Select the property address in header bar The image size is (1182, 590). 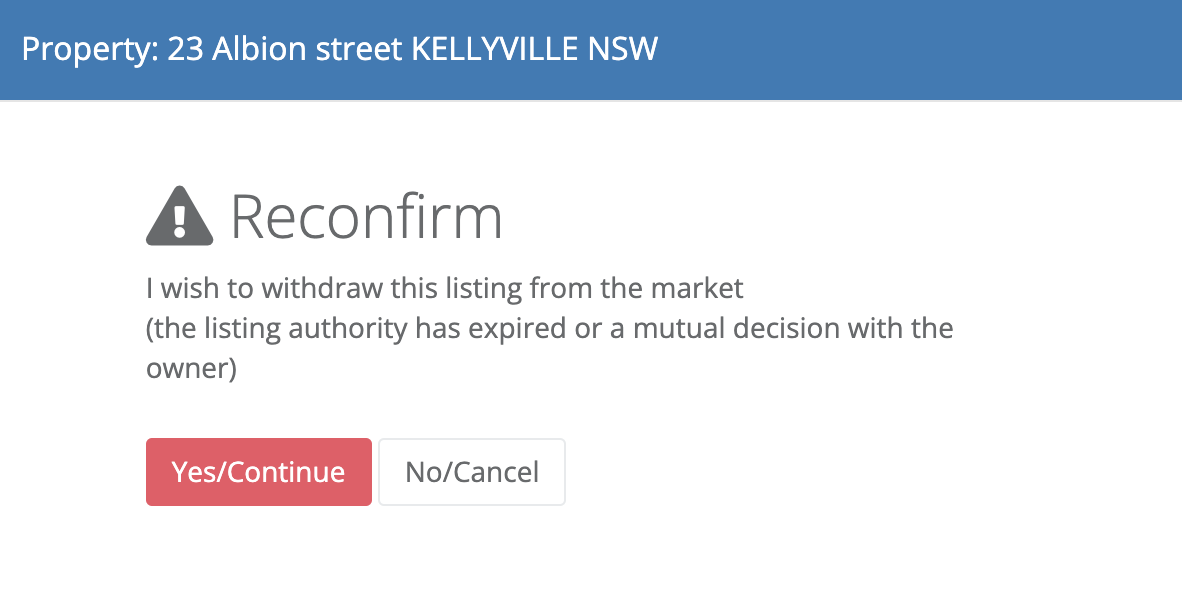coord(412,49)
